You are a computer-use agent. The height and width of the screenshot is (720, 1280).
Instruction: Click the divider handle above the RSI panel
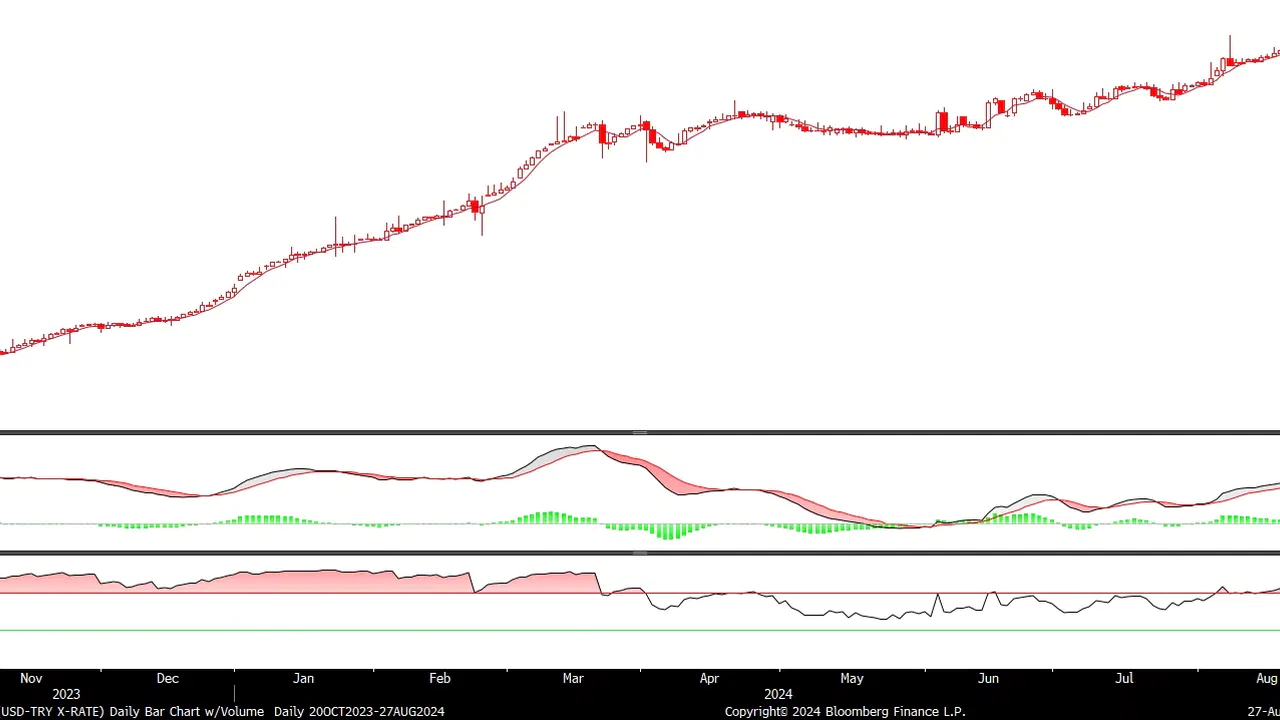(x=640, y=552)
